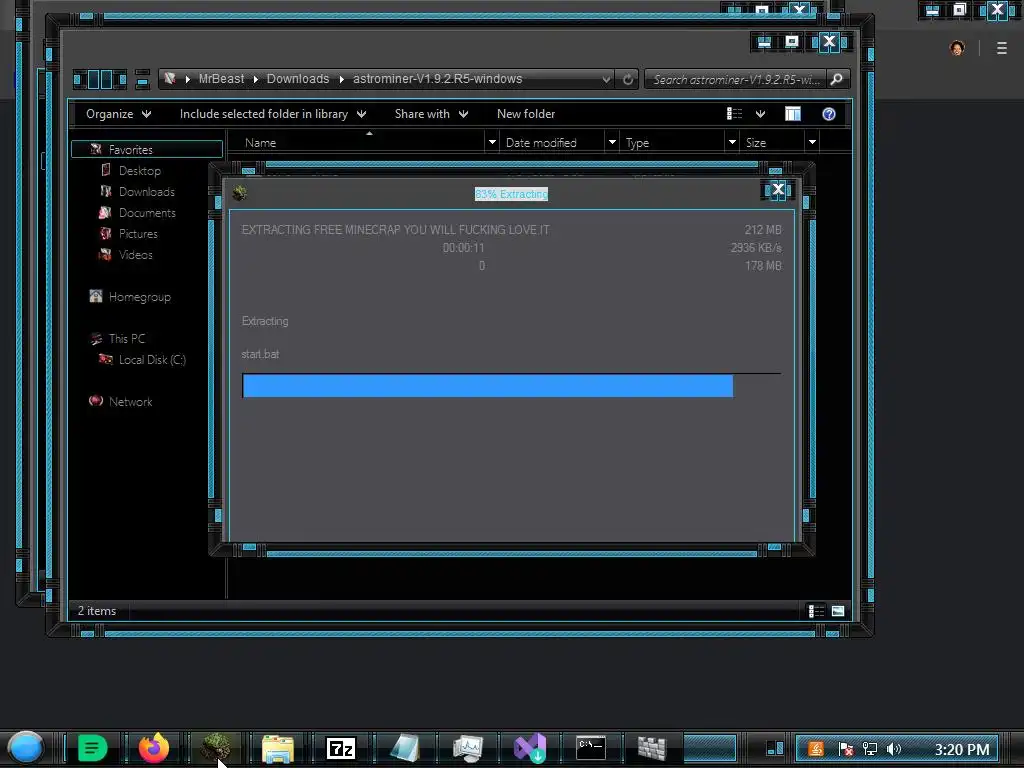Launch Firefox from the taskbar

coord(154,748)
